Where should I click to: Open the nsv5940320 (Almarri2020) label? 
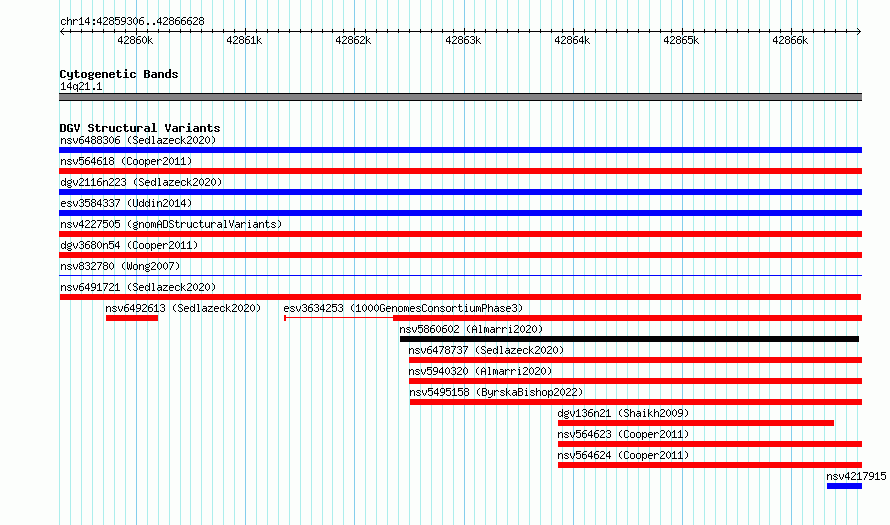click(480, 371)
